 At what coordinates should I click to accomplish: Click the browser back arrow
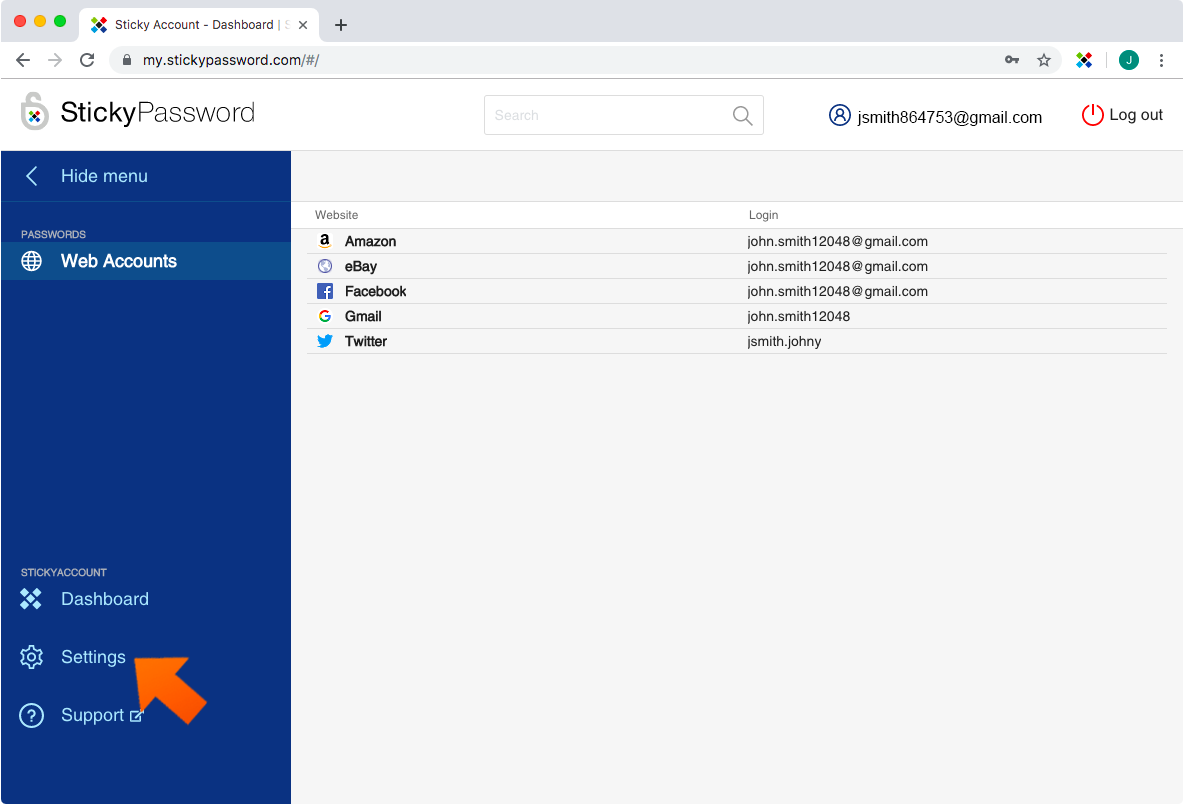point(23,60)
